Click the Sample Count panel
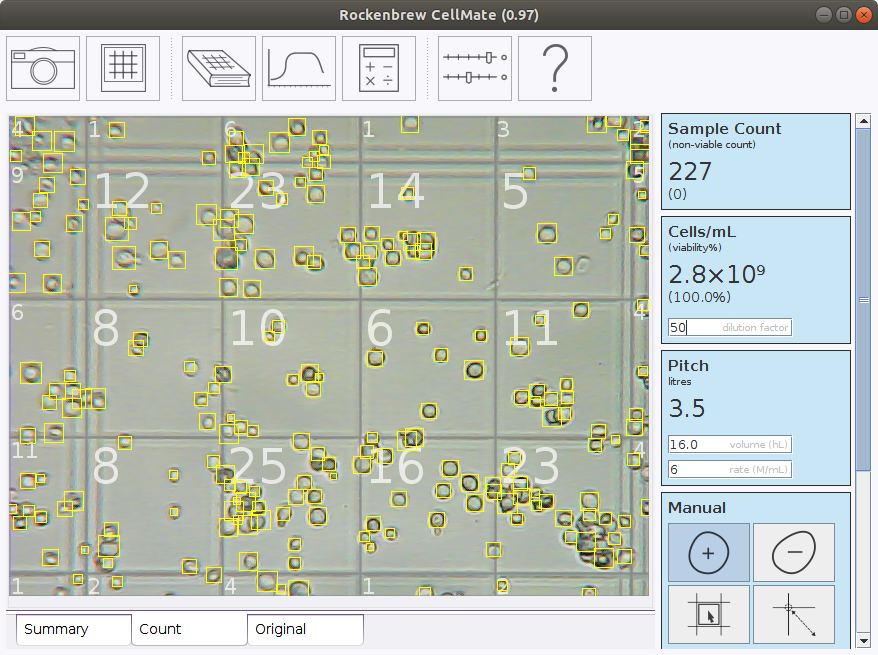The width and height of the screenshot is (878, 655). tap(756, 161)
